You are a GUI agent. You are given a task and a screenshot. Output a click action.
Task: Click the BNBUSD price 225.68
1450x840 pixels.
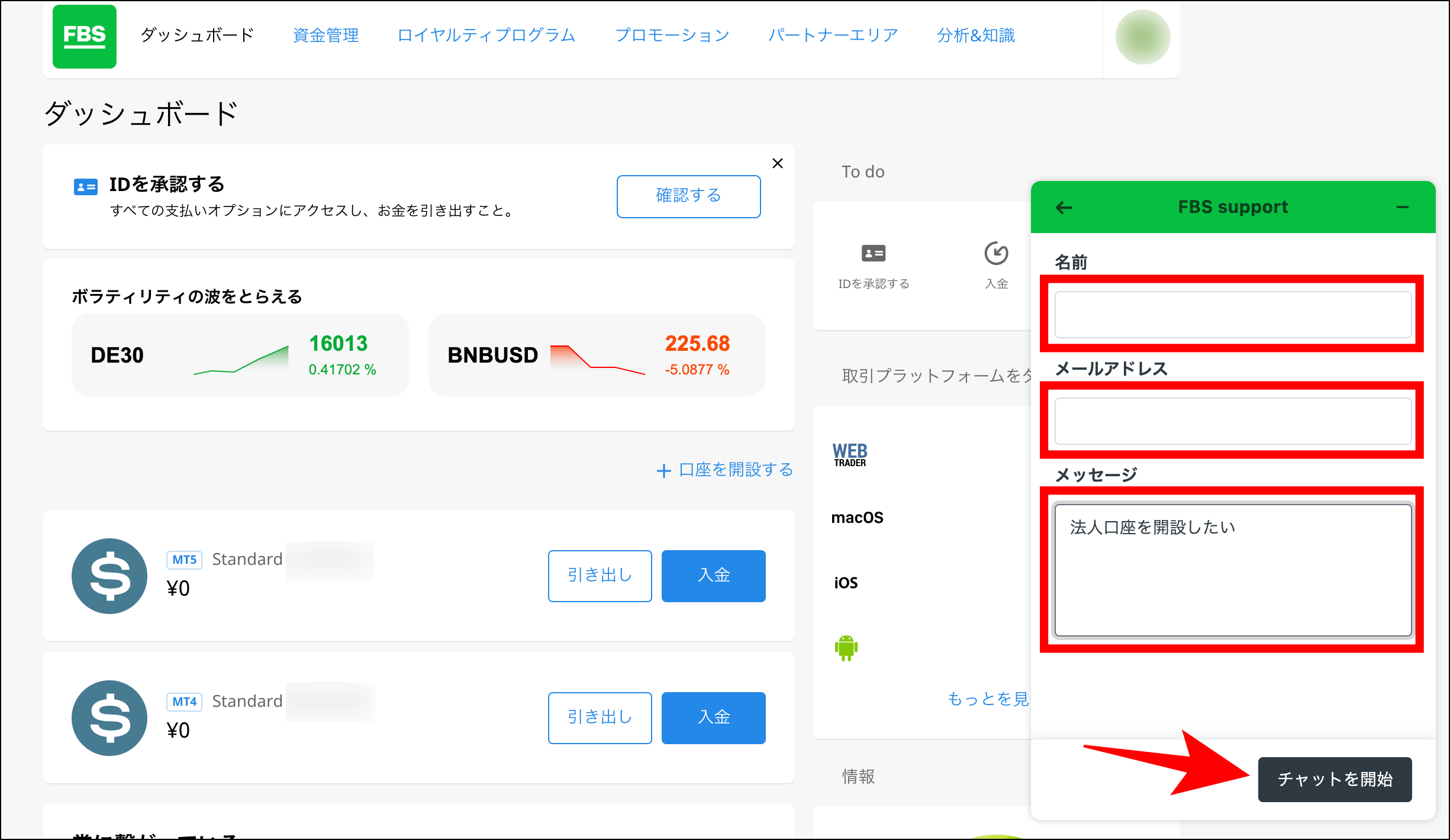pos(697,344)
